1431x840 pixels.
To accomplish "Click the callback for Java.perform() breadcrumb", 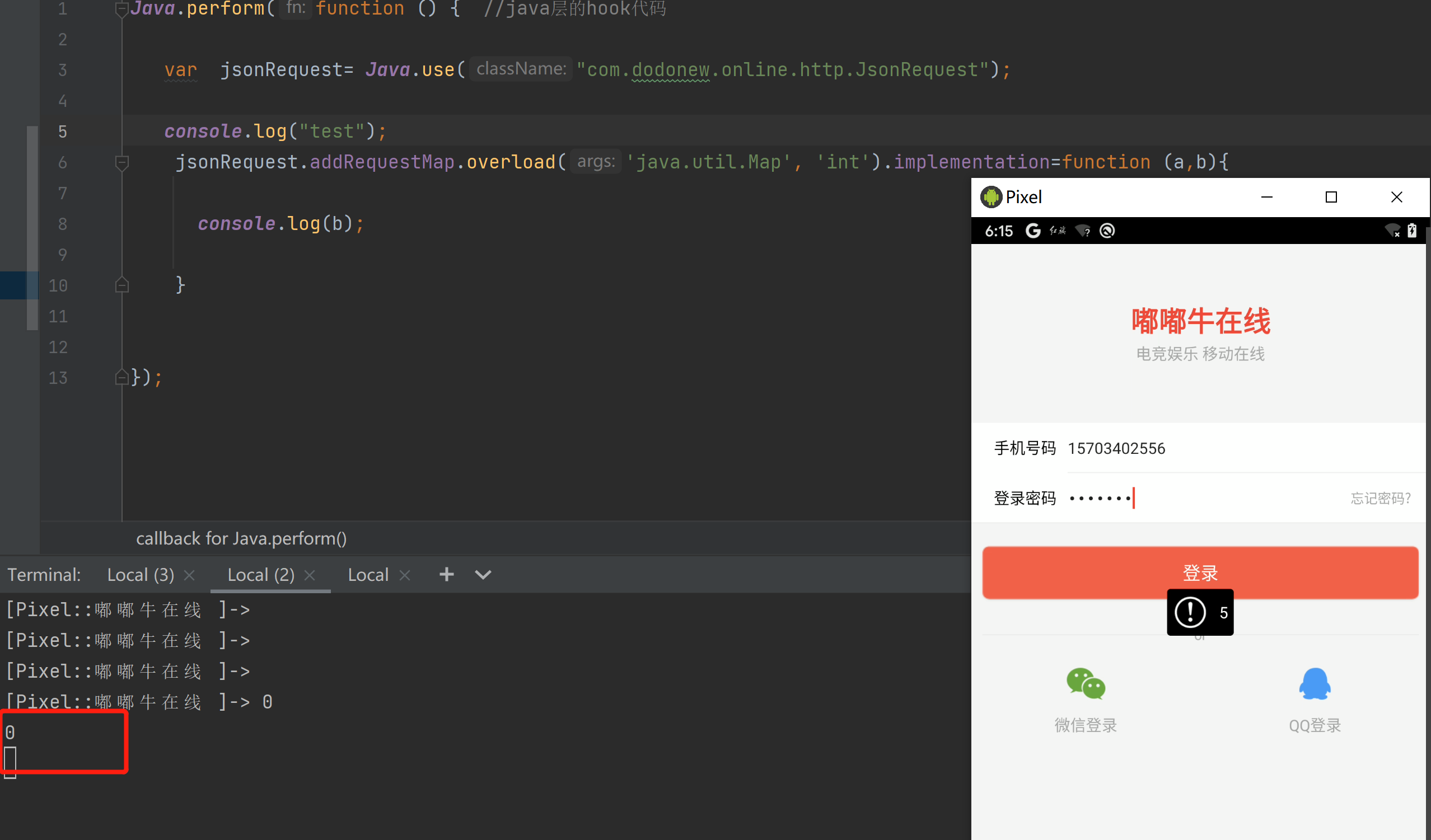I will pos(241,538).
